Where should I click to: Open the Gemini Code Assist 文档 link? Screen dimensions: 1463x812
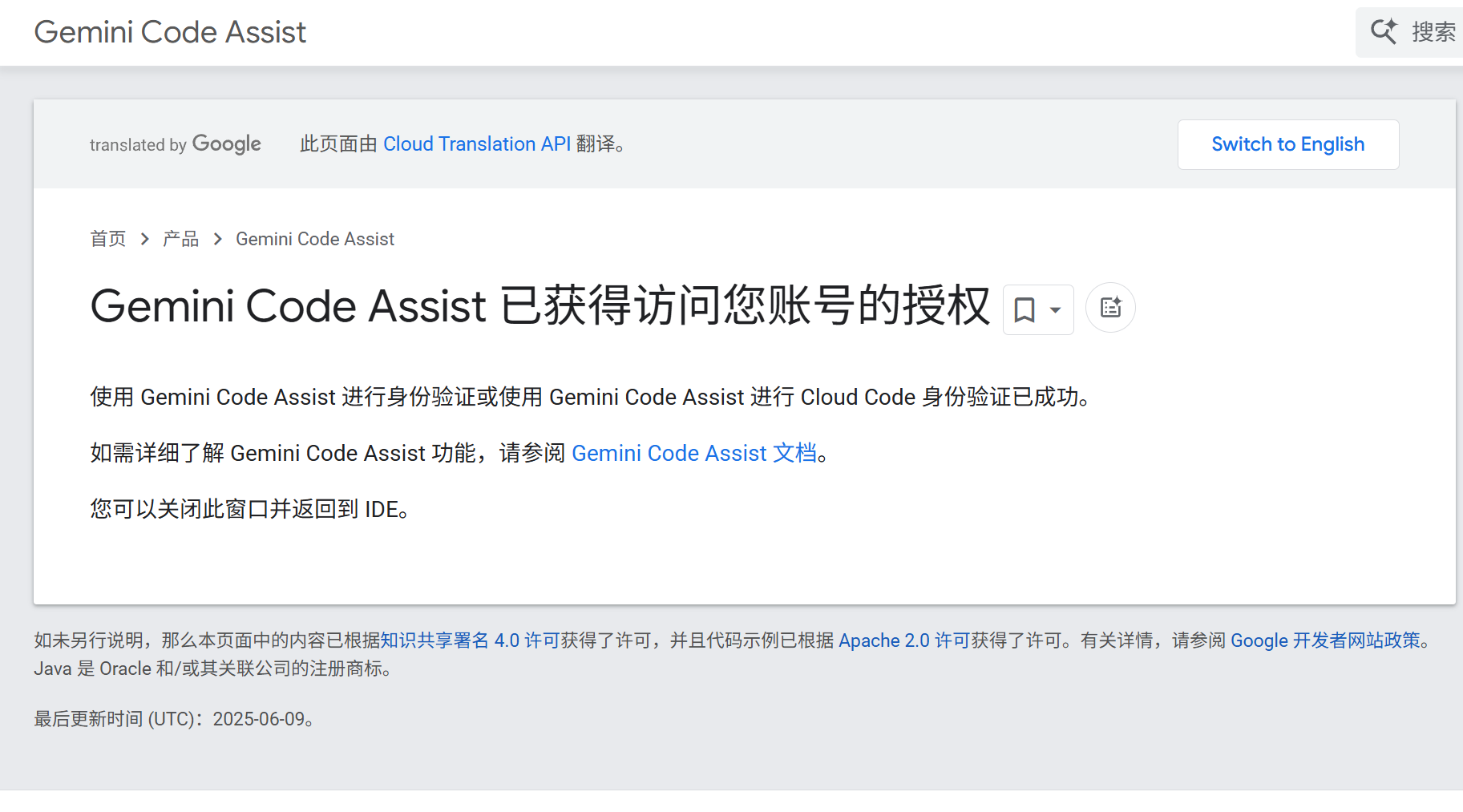pos(694,454)
